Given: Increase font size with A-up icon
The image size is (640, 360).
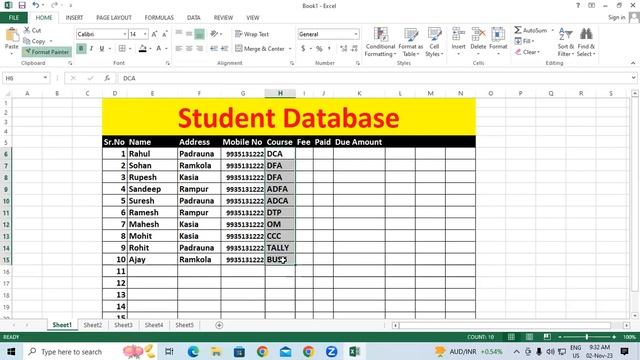Looking at the screenshot, I should click(154, 34).
